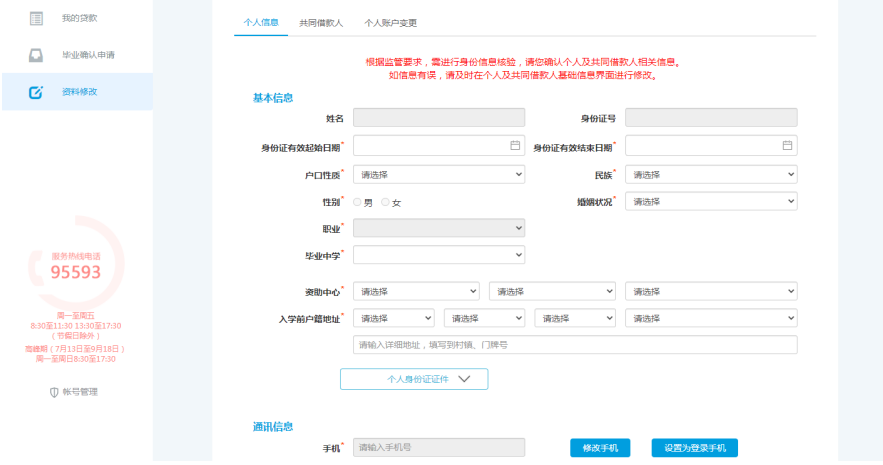Select the 男 radio button

(358, 202)
